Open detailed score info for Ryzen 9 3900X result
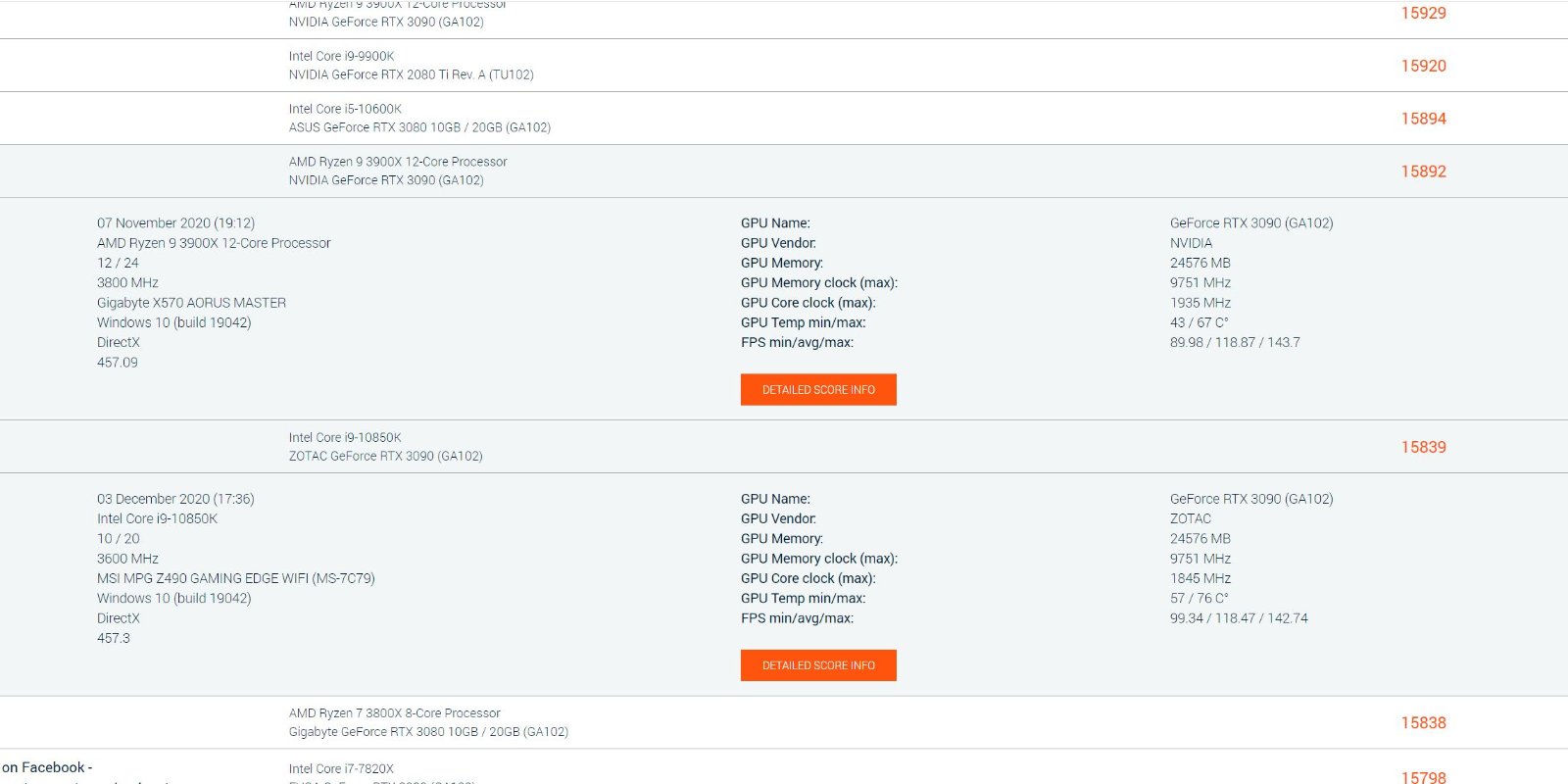The image size is (1568, 784). [x=818, y=389]
